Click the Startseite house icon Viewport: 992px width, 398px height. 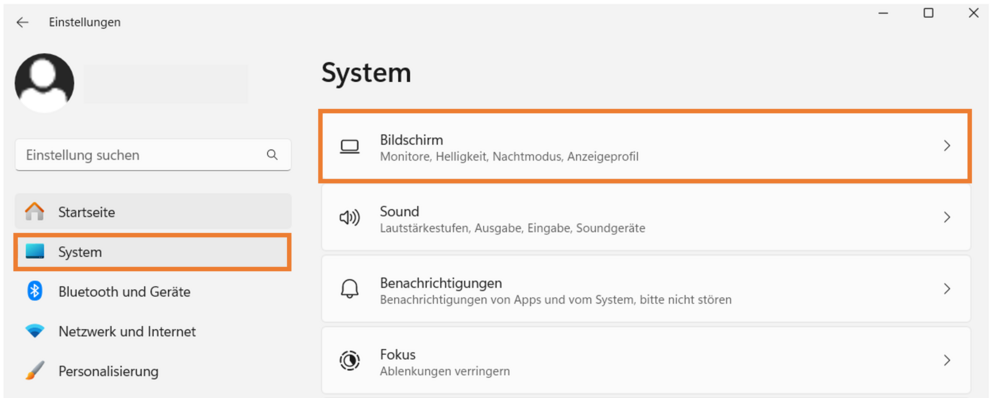pos(35,212)
